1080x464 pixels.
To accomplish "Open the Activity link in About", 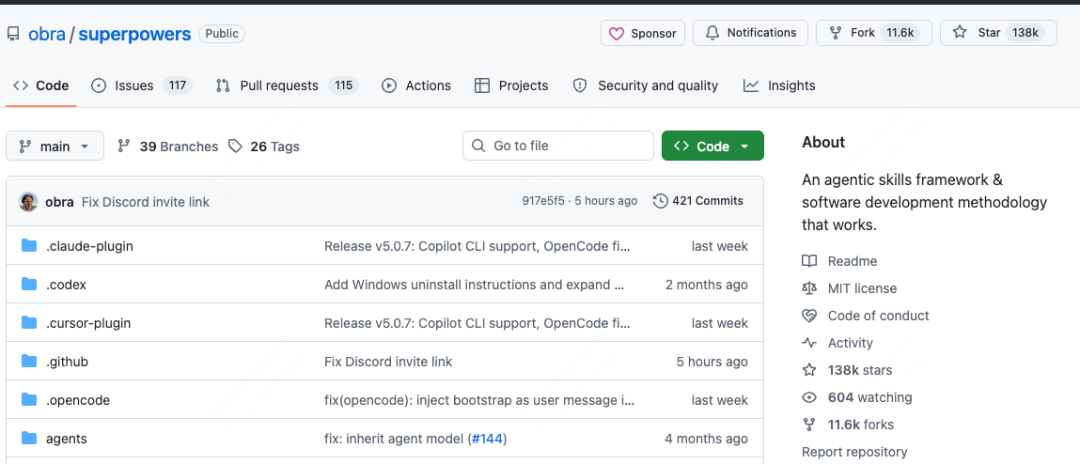I will (x=850, y=343).
